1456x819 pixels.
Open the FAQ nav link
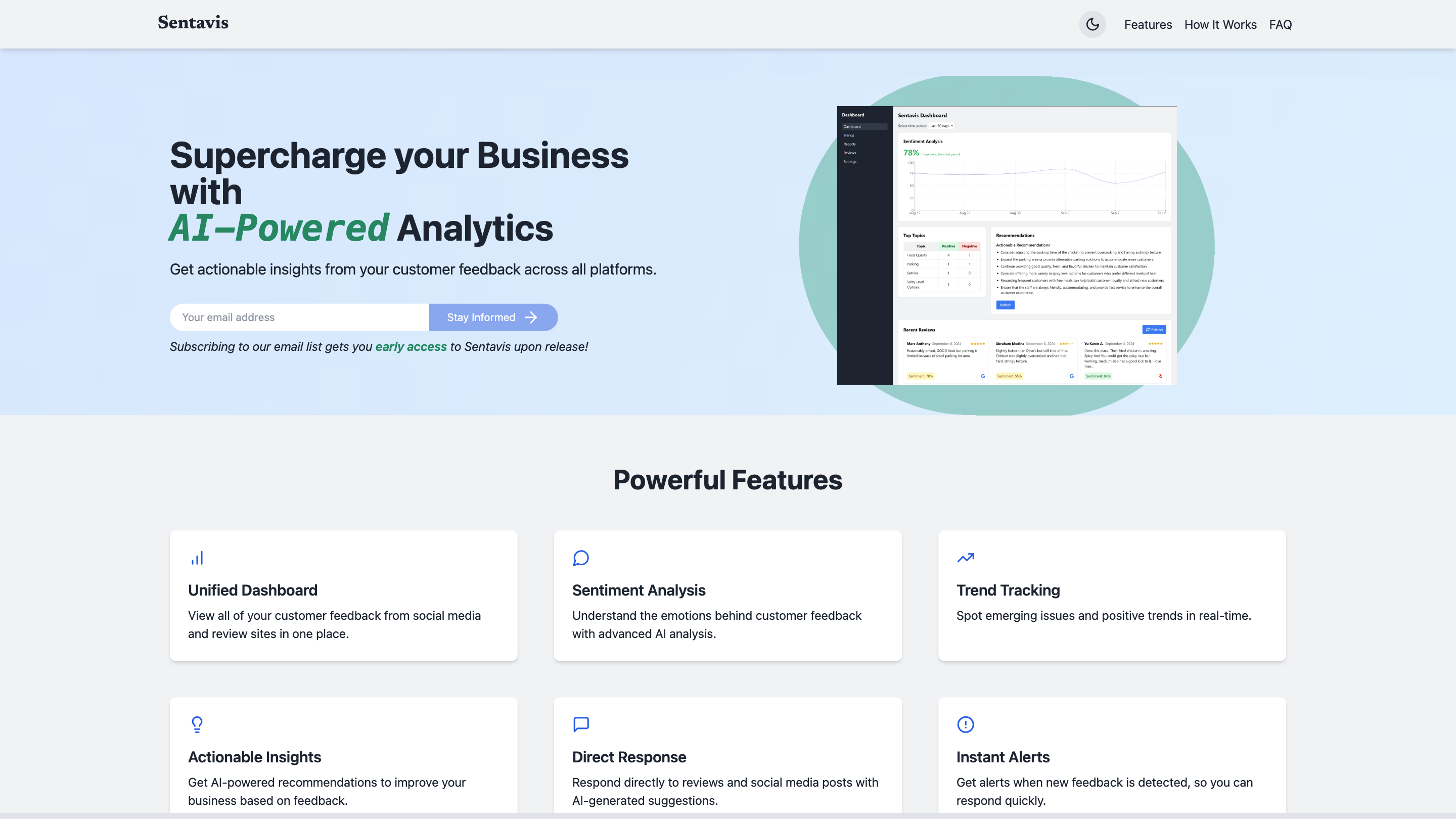[x=1280, y=24]
